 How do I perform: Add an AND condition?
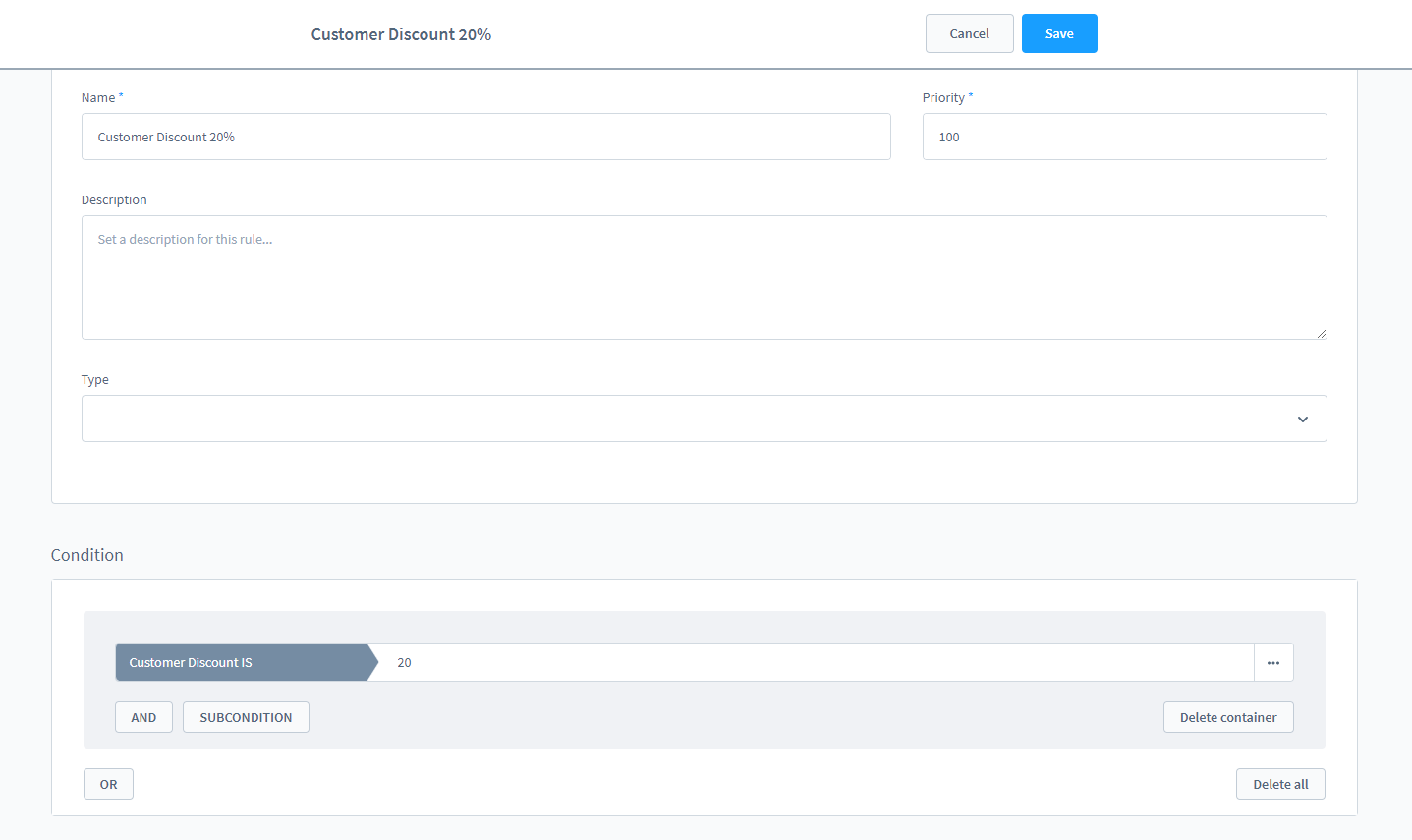(x=143, y=717)
